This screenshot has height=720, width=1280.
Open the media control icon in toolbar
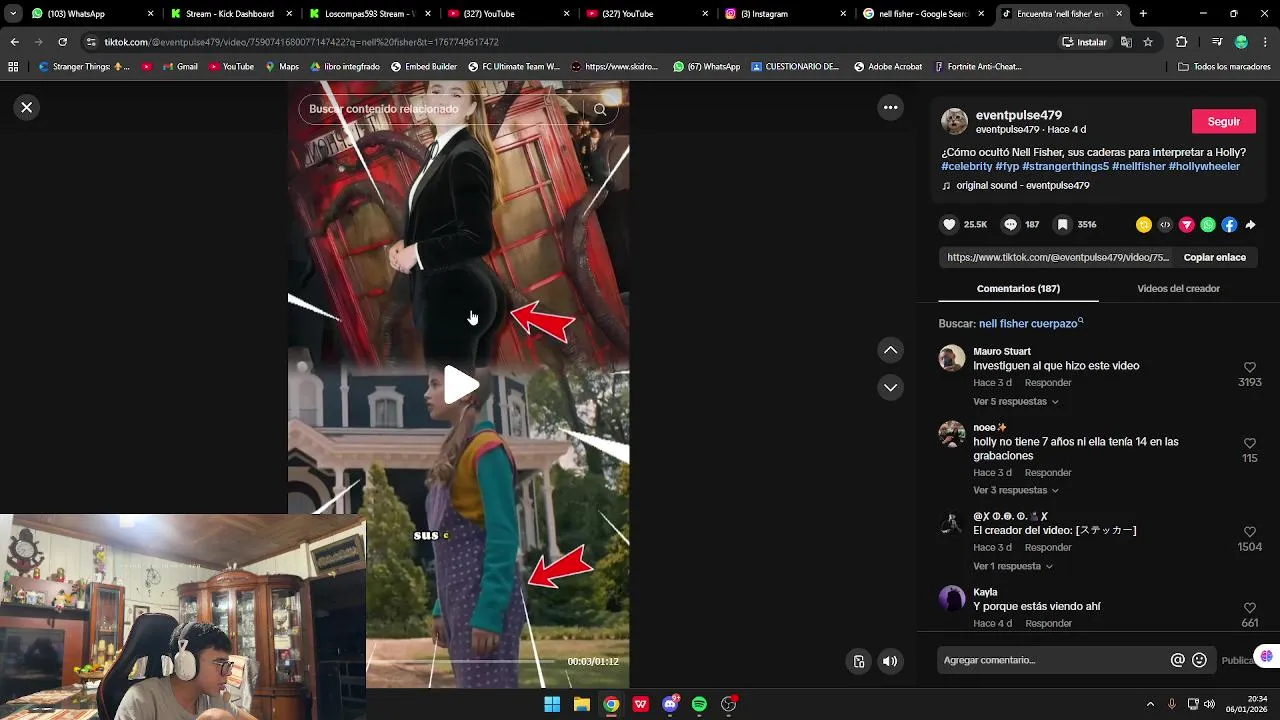click(1216, 42)
